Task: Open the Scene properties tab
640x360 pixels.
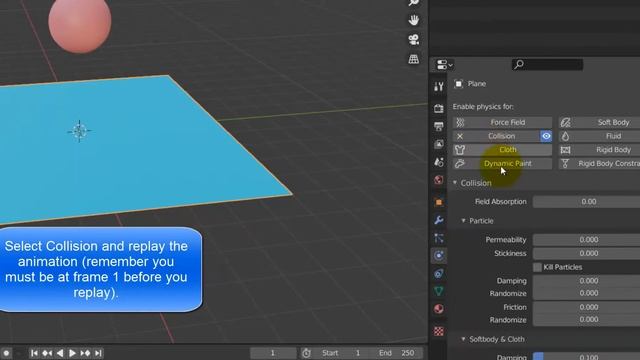Action: 439,162
